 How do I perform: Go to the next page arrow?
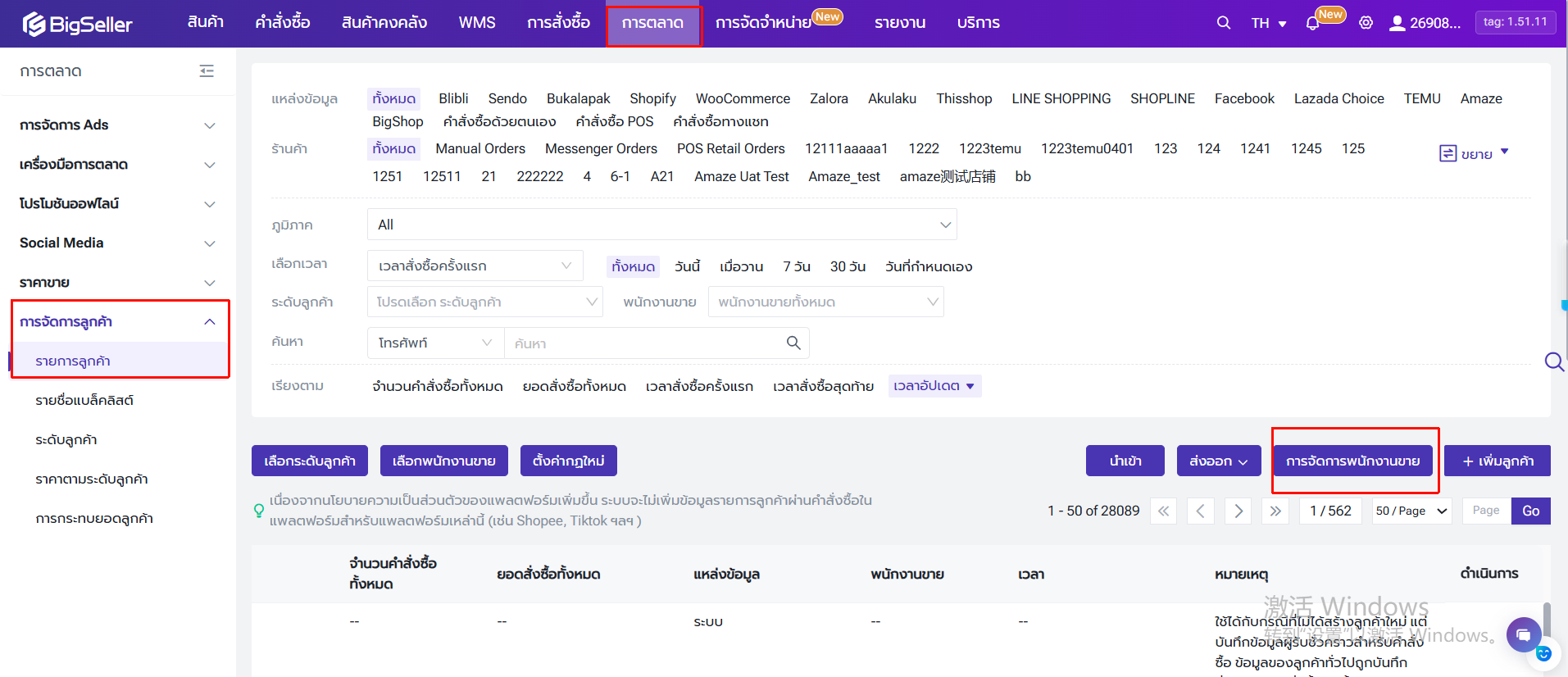[x=1238, y=511]
